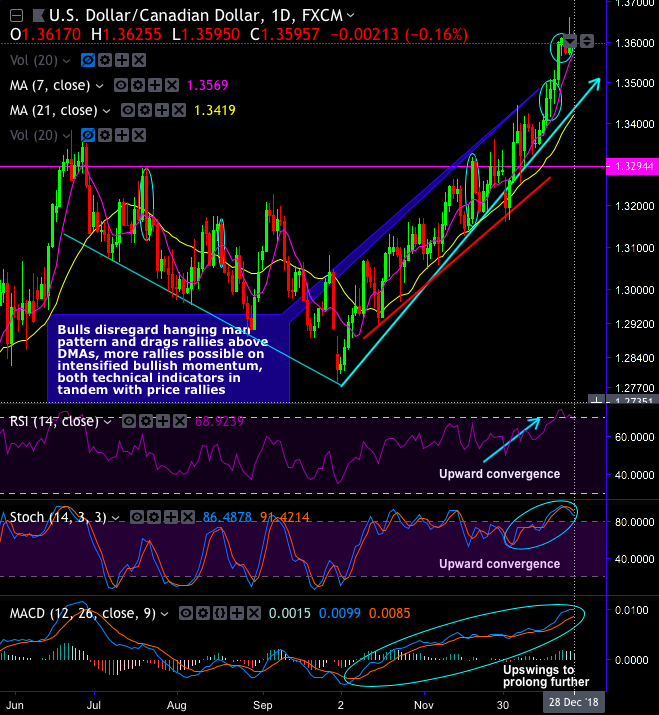Image resolution: width=659 pixels, height=715 pixels.
Task: Click the plus icon on the first Vol (20) row
Action: (x=122, y=60)
